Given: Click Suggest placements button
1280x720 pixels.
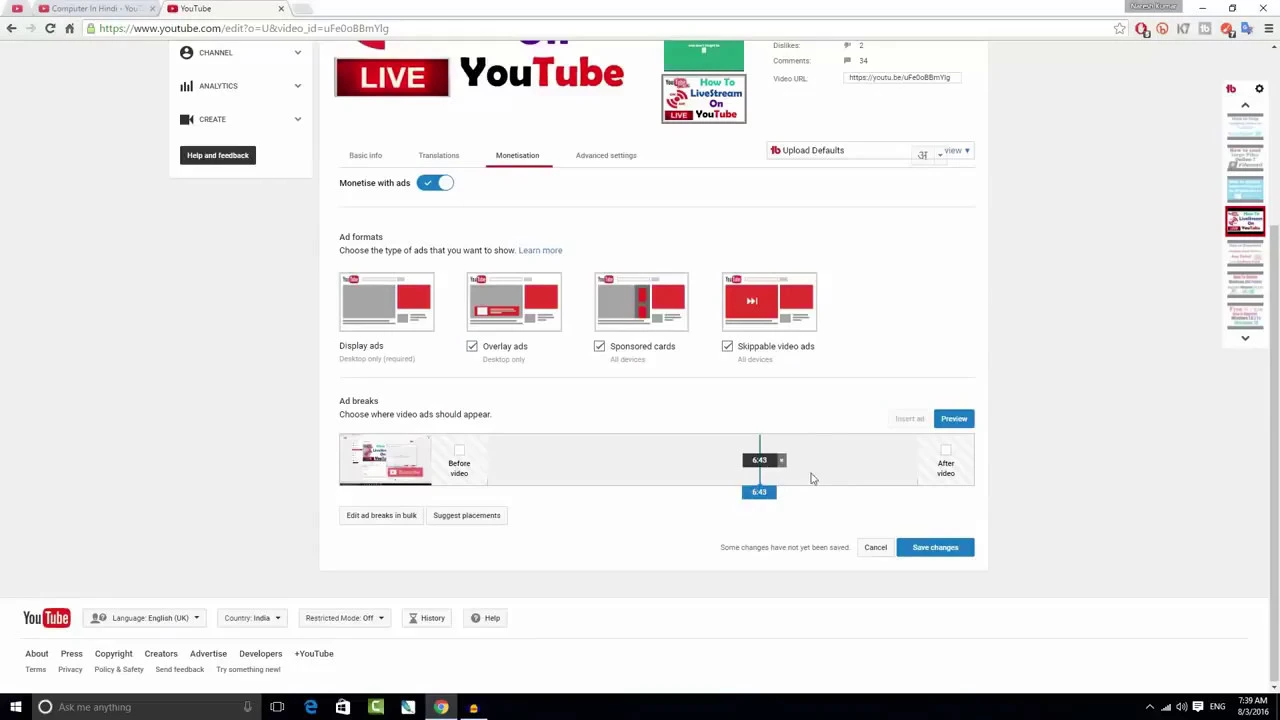Looking at the screenshot, I should tap(467, 516).
